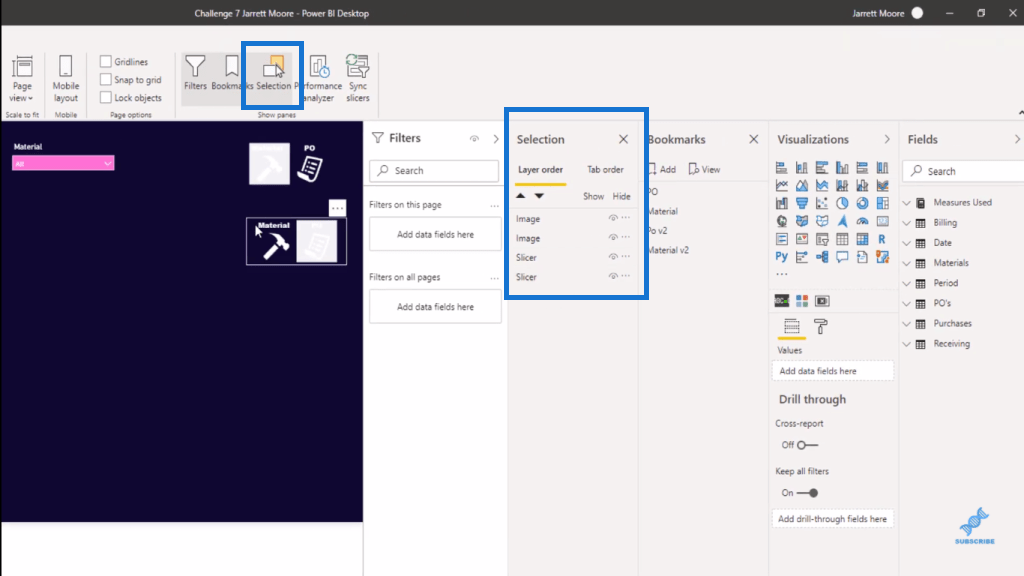
Task: Enable the Snap to grid checkbox
Action: (106, 80)
